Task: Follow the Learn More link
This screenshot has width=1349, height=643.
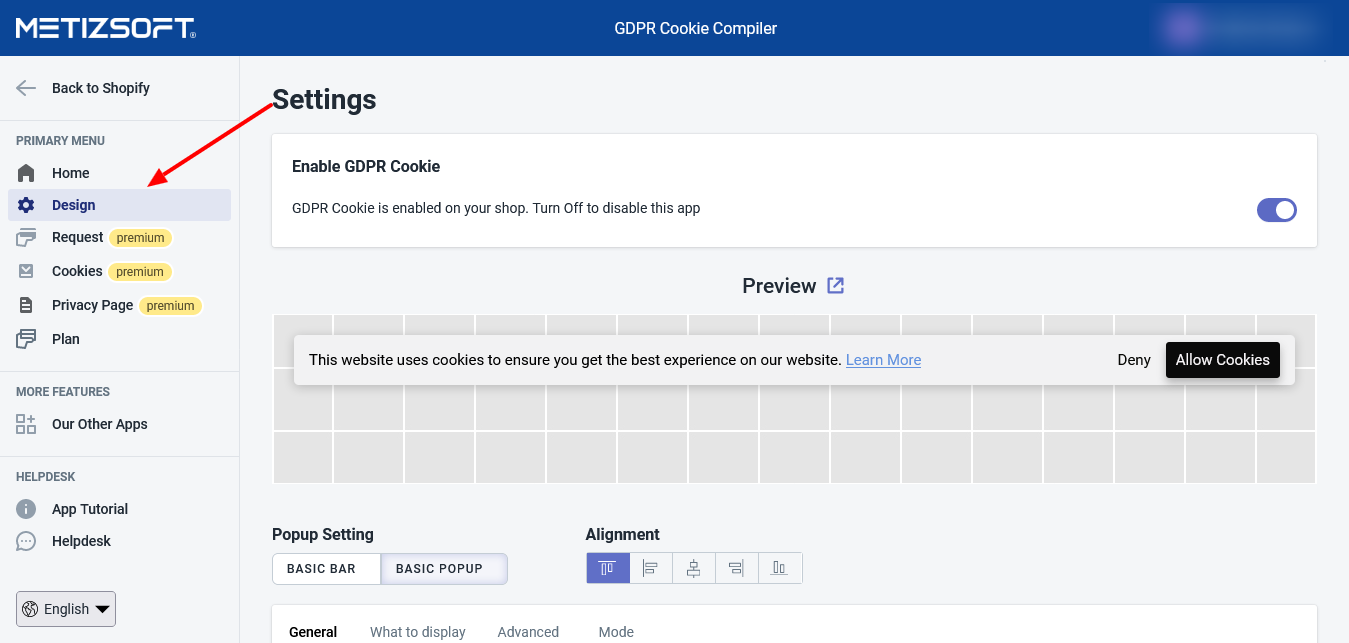Action: point(883,360)
